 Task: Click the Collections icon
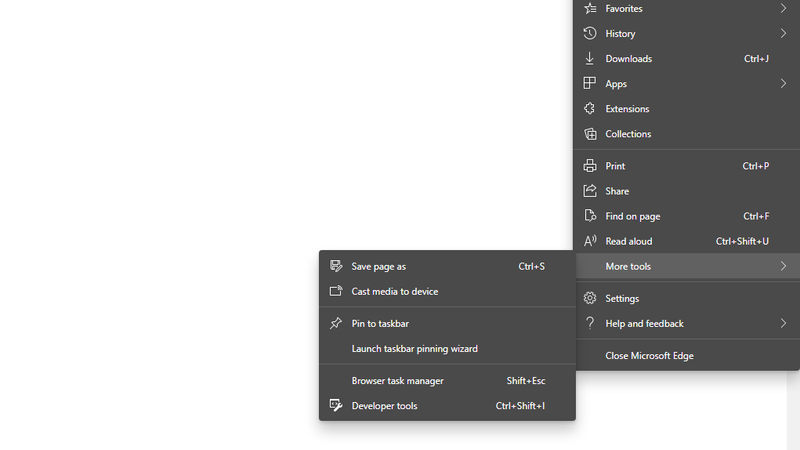(x=590, y=134)
